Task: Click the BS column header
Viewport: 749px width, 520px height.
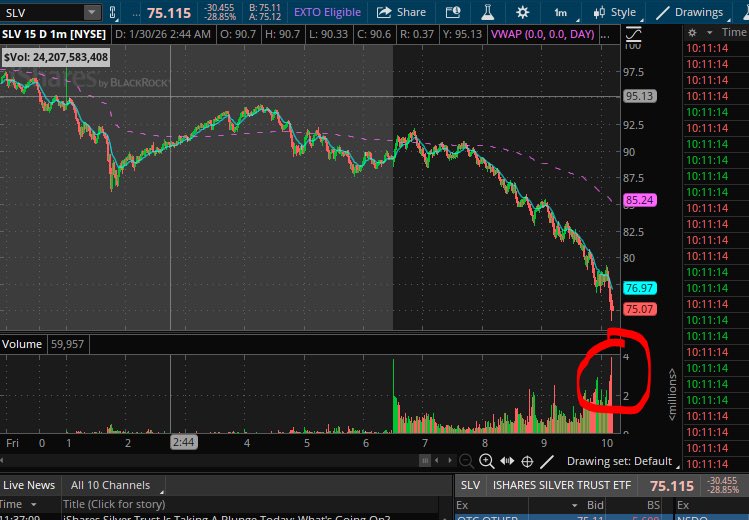Action: tap(653, 505)
